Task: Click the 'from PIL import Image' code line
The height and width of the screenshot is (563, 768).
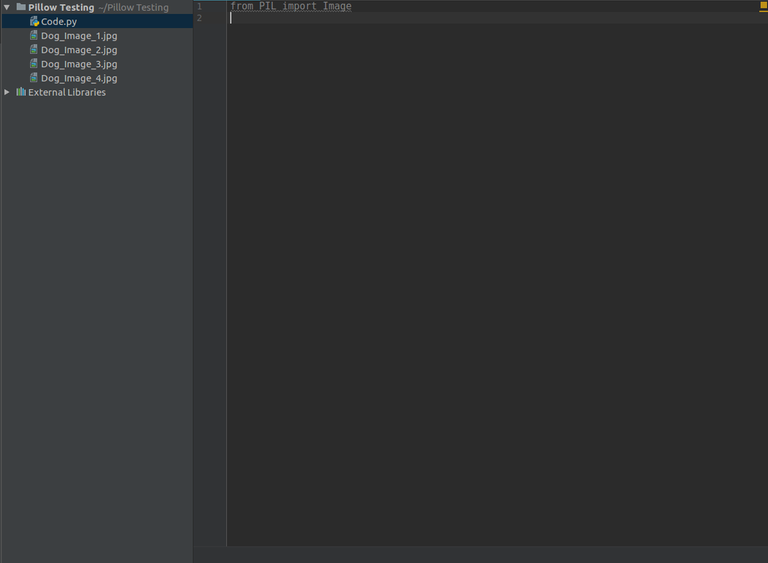Action: [291, 6]
